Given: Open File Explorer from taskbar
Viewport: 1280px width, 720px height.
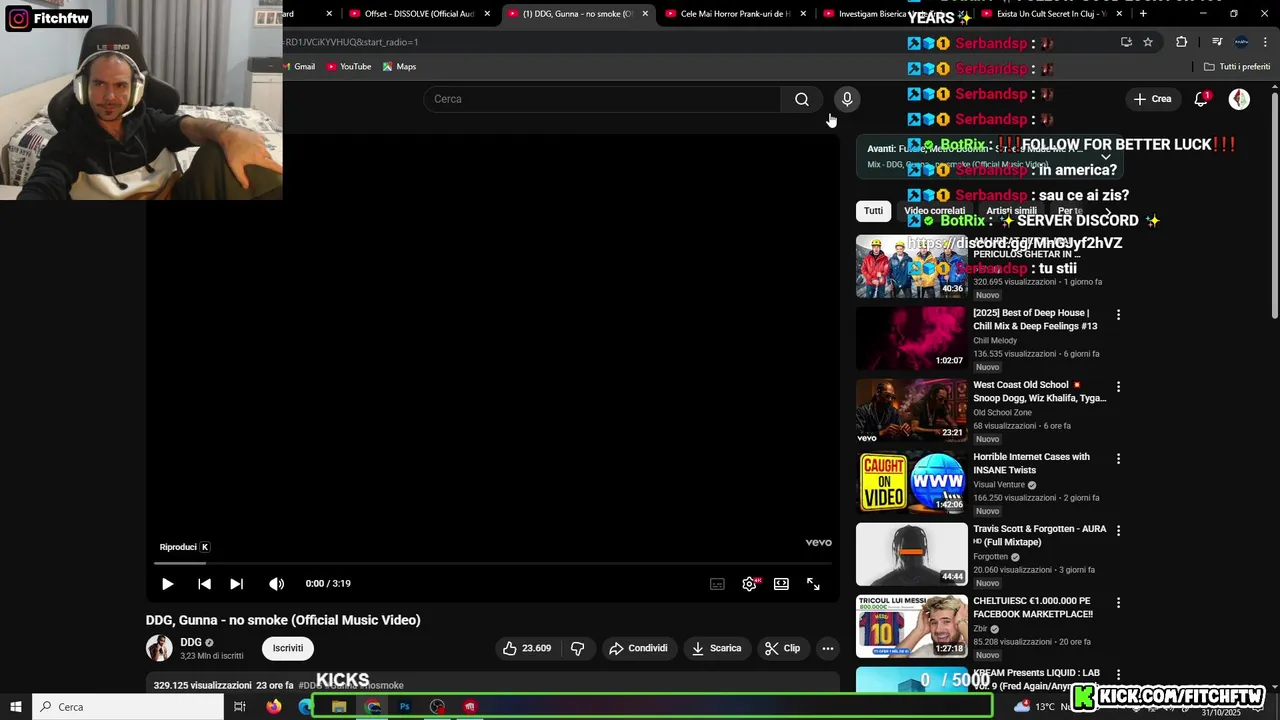Looking at the screenshot, I should [x=339, y=707].
